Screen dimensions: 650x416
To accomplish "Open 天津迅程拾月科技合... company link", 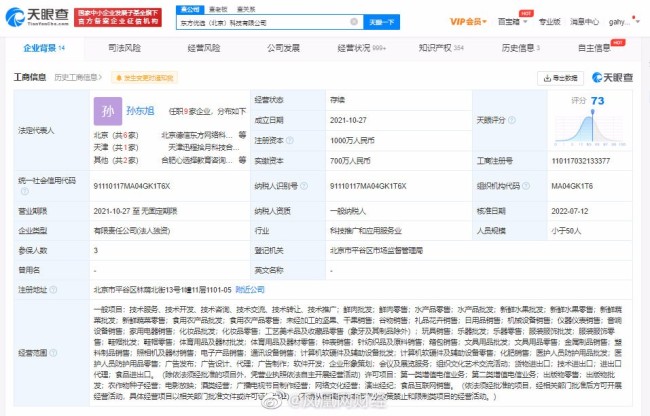I will [204, 148].
